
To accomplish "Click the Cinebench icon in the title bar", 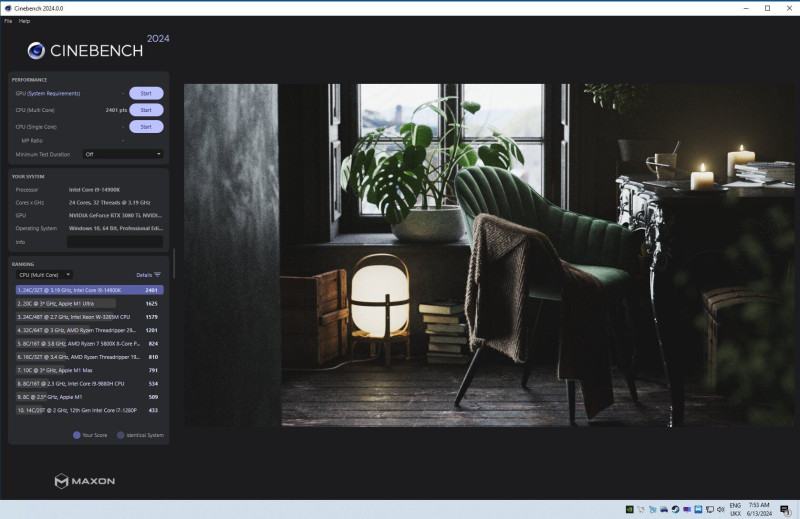I will tap(8, 8).
